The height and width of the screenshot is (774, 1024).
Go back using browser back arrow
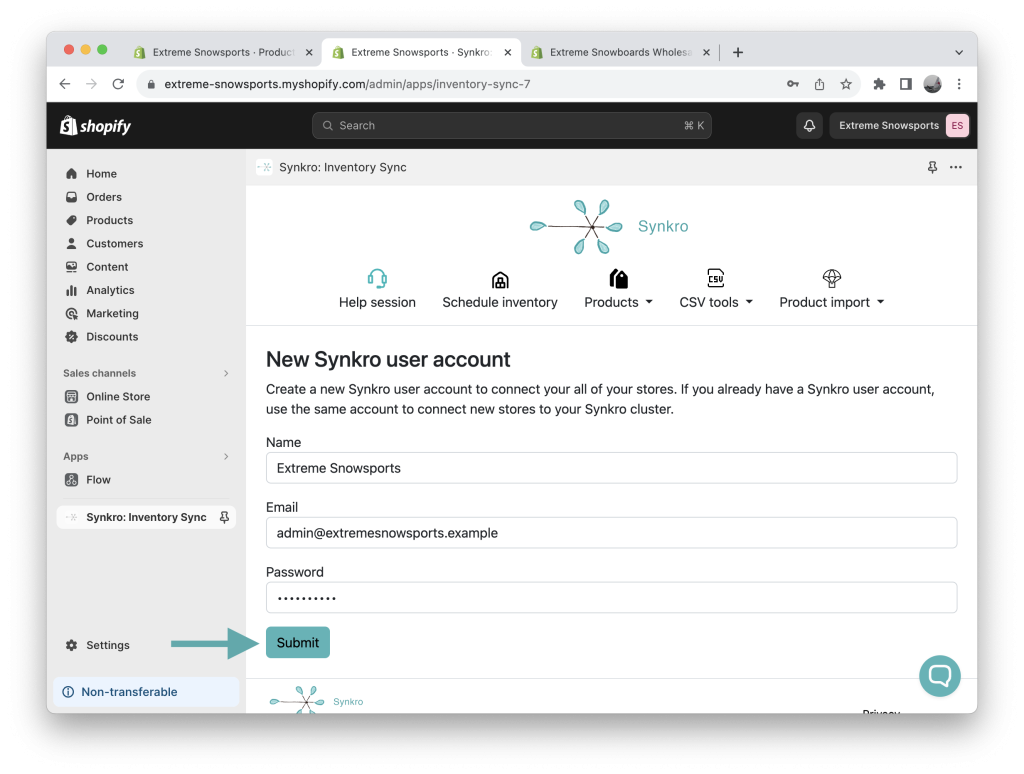point(65,84)
